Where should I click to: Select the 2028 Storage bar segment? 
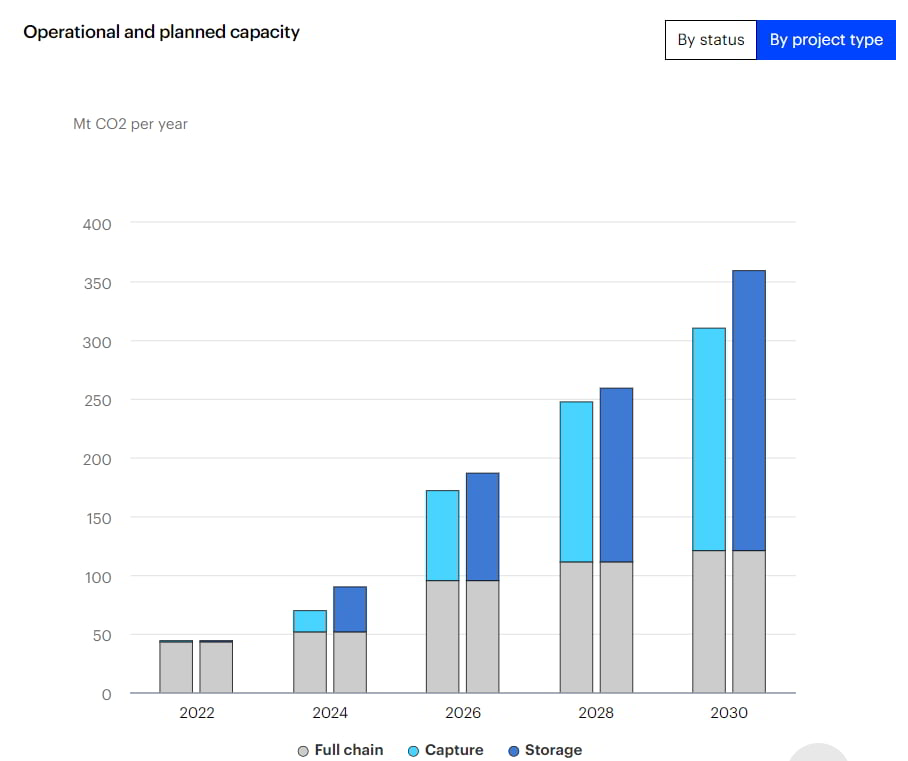click(616, 475)
